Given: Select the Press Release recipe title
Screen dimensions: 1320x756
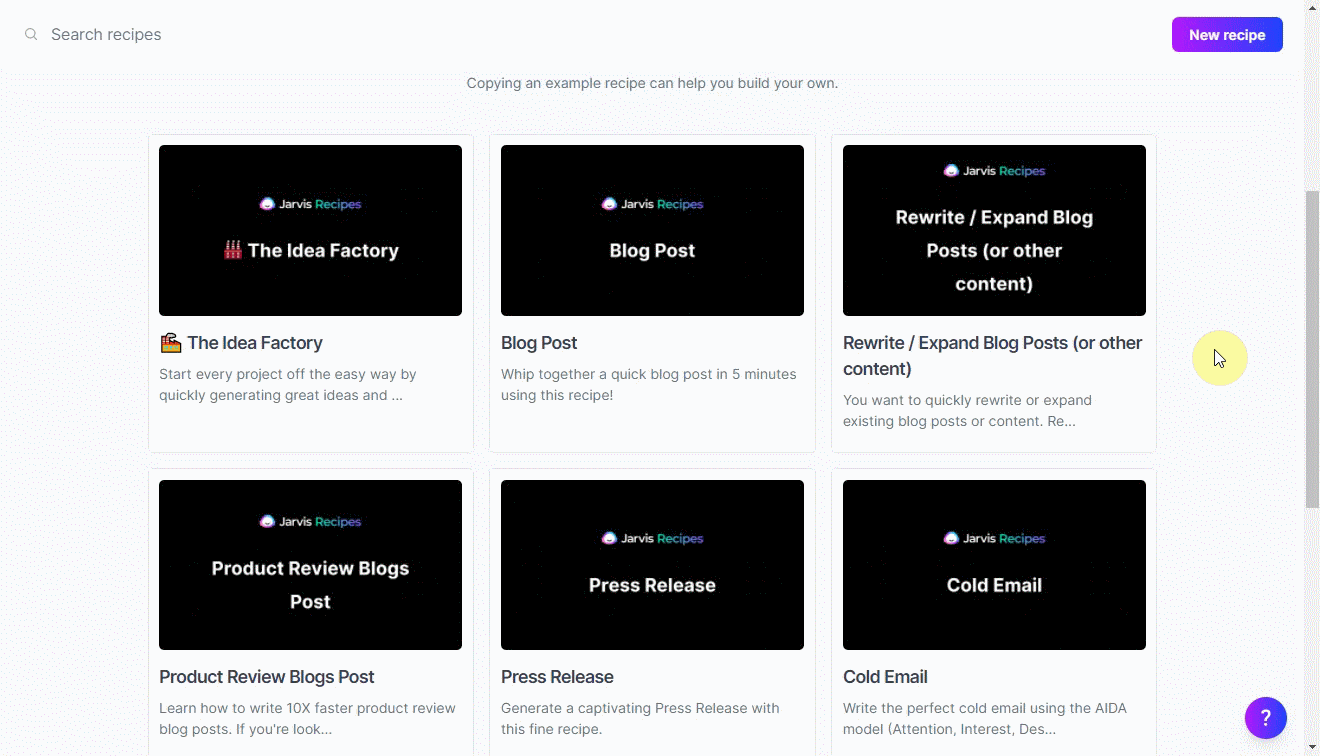Looking at the screenshot, I should (x=557, y=677).
